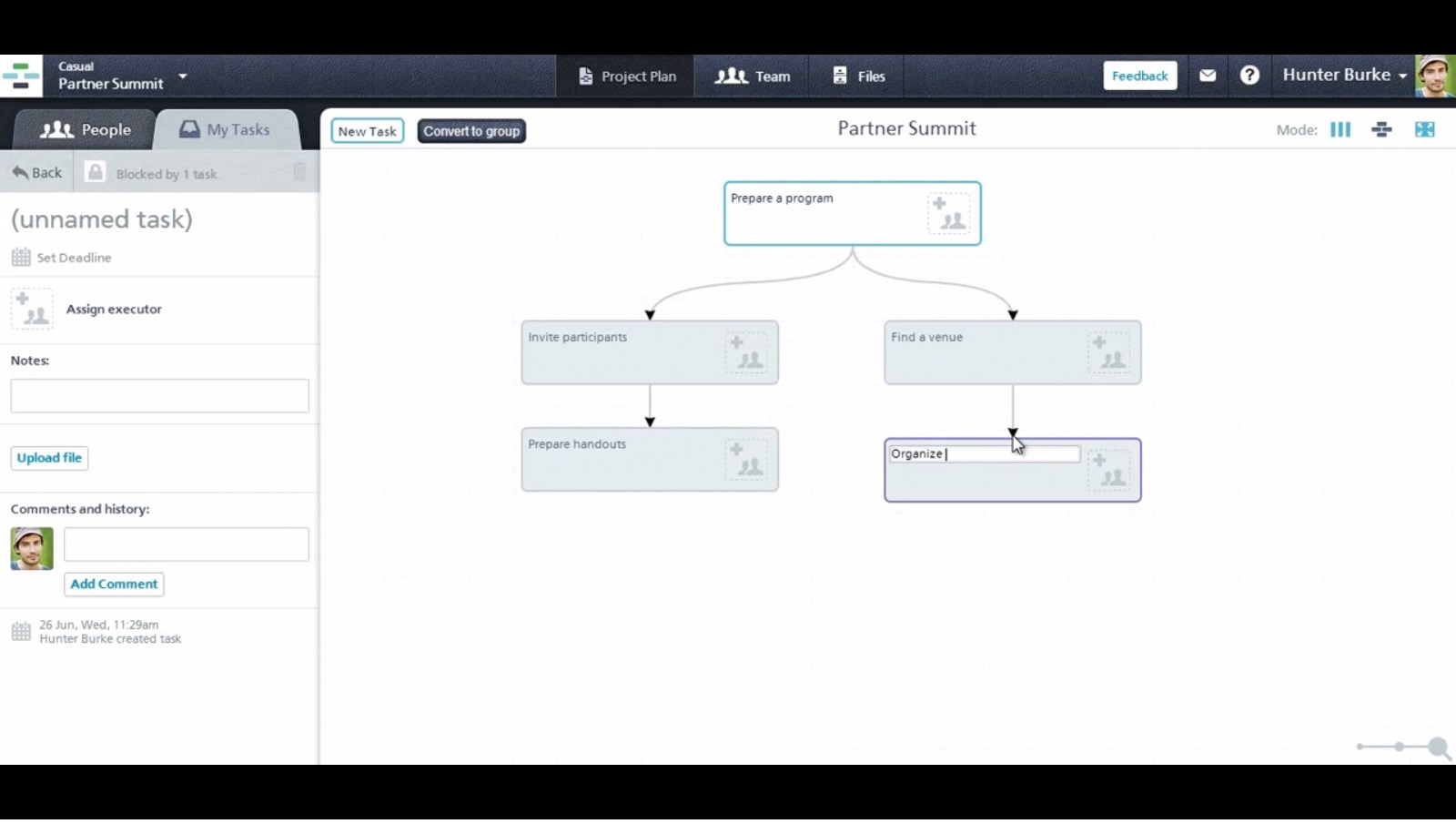Toggle the fullscreen expand mode icon
Screen dimensions: 1456x834
click(1425, 129)
